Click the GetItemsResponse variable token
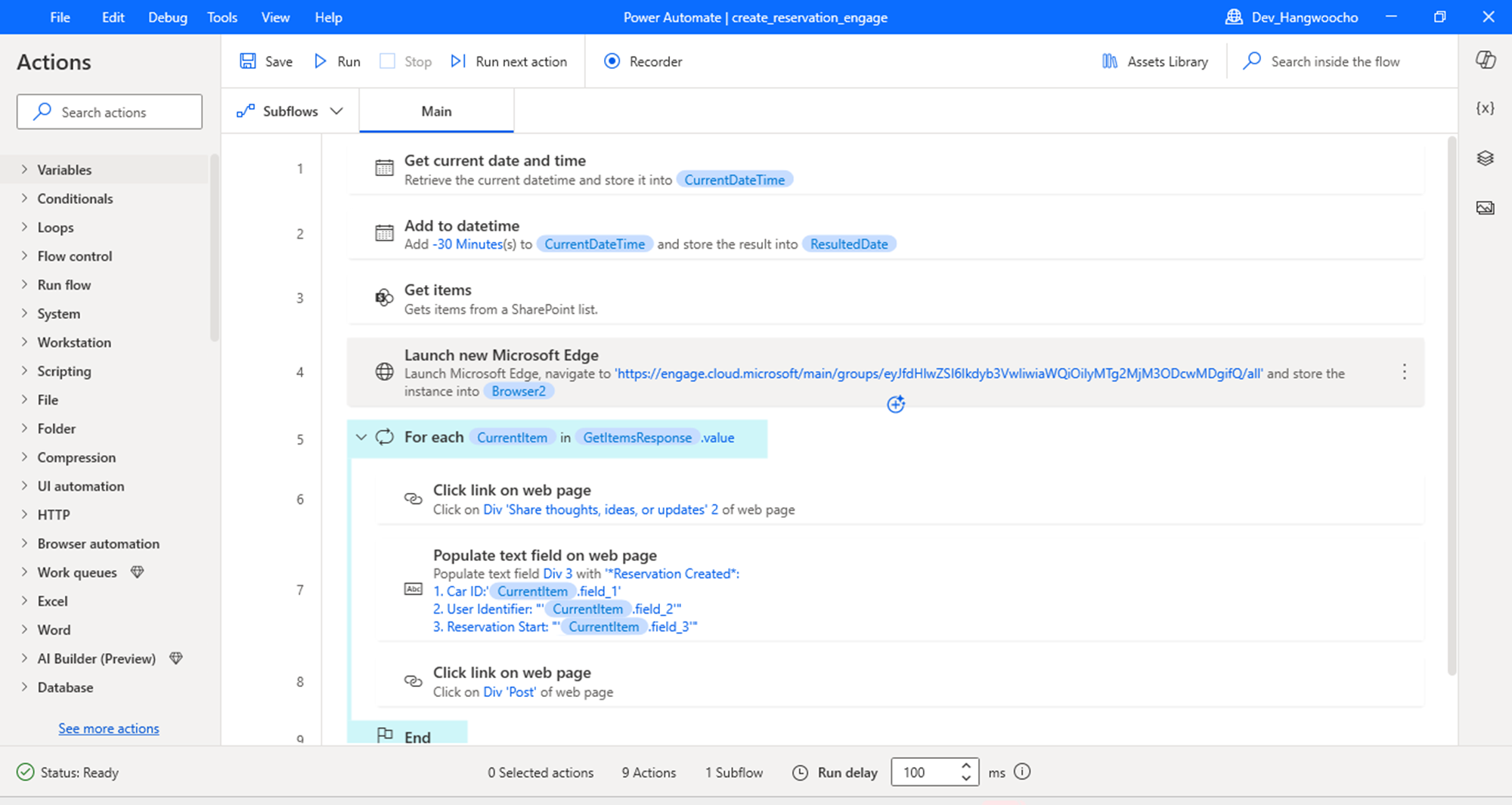 (x=637, y=438)
